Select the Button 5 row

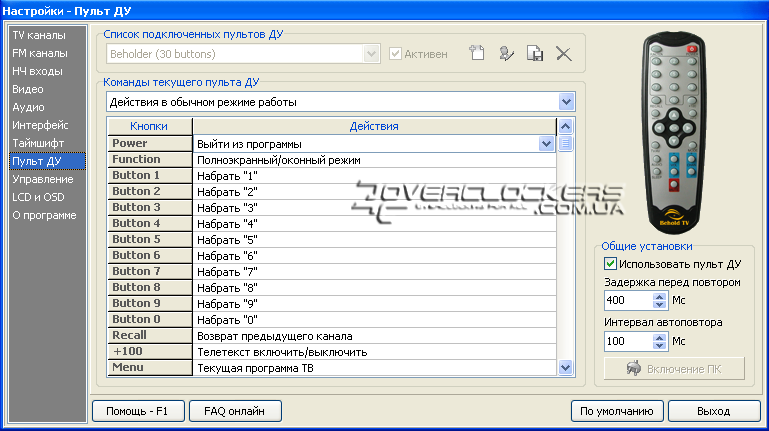[150, 239]
